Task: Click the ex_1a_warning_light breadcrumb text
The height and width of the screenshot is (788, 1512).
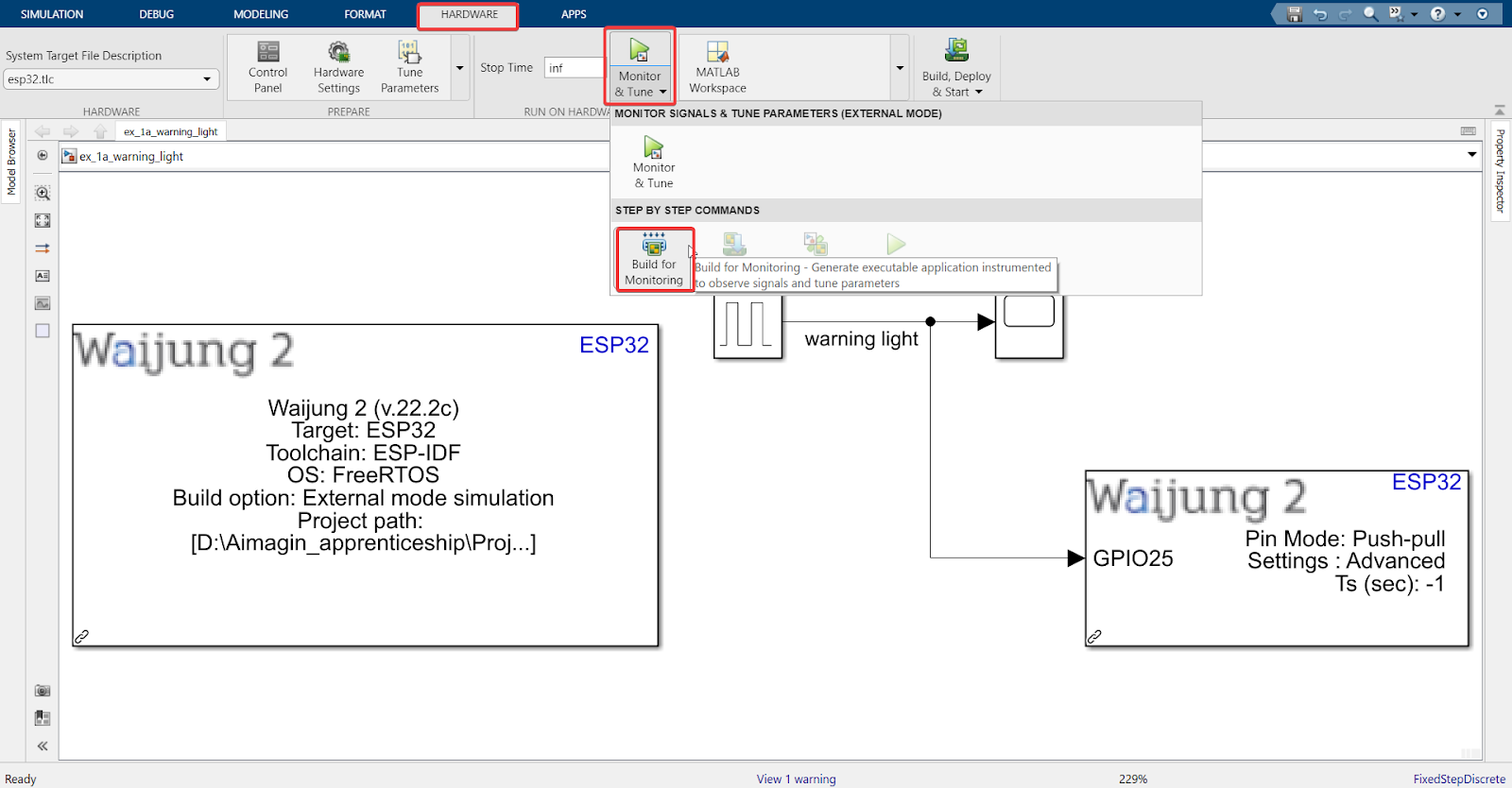Action: (x=131, y=157)
